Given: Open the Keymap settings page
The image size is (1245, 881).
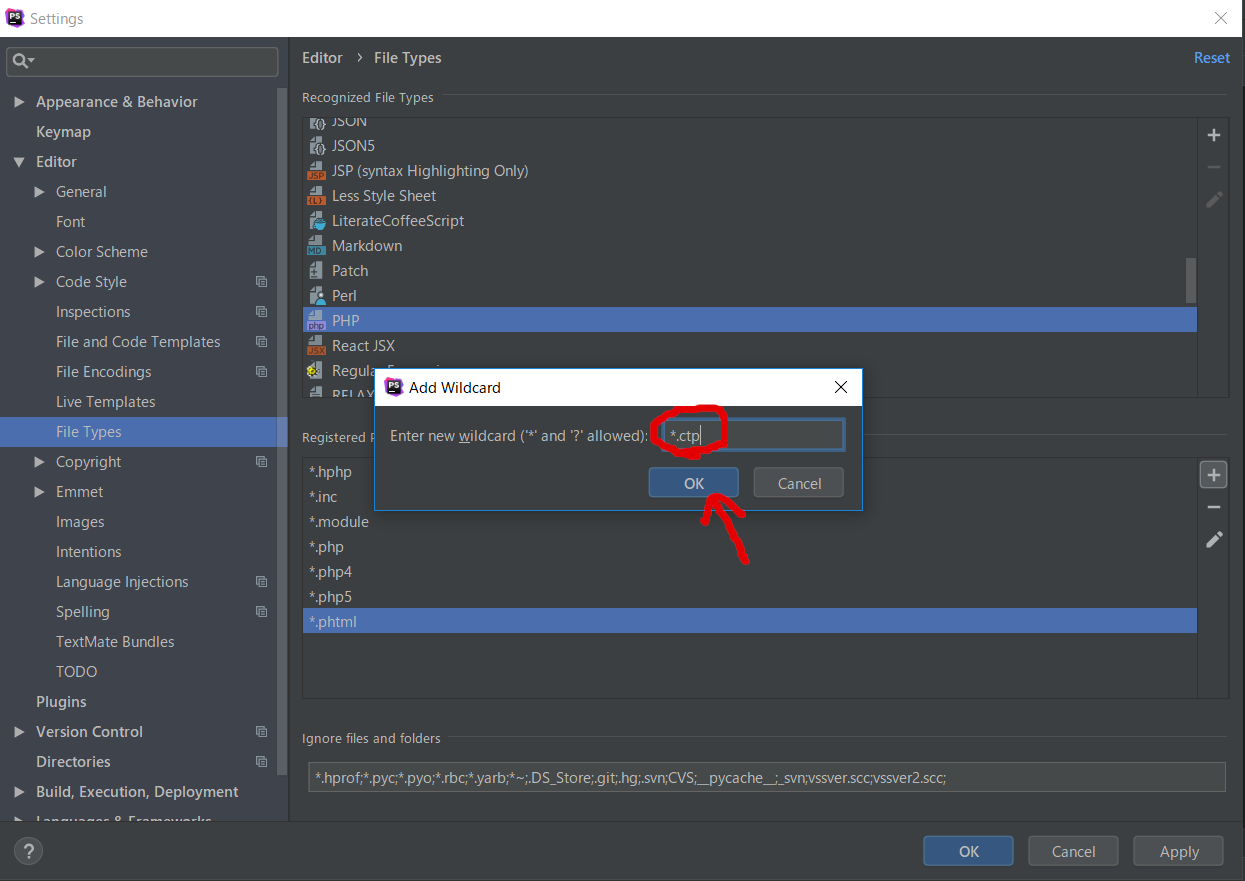Looking at the screenshot, I should click(63, 132).
